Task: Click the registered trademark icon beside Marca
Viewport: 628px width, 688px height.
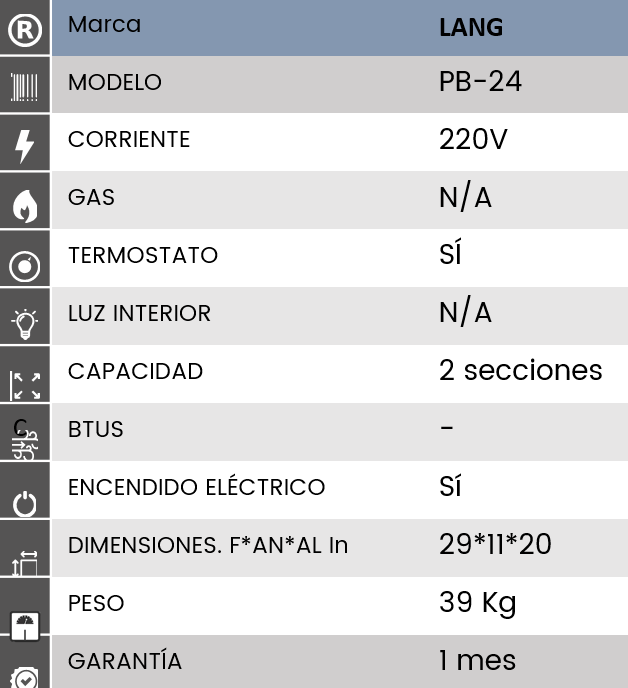Action: (x=25, y=30)
